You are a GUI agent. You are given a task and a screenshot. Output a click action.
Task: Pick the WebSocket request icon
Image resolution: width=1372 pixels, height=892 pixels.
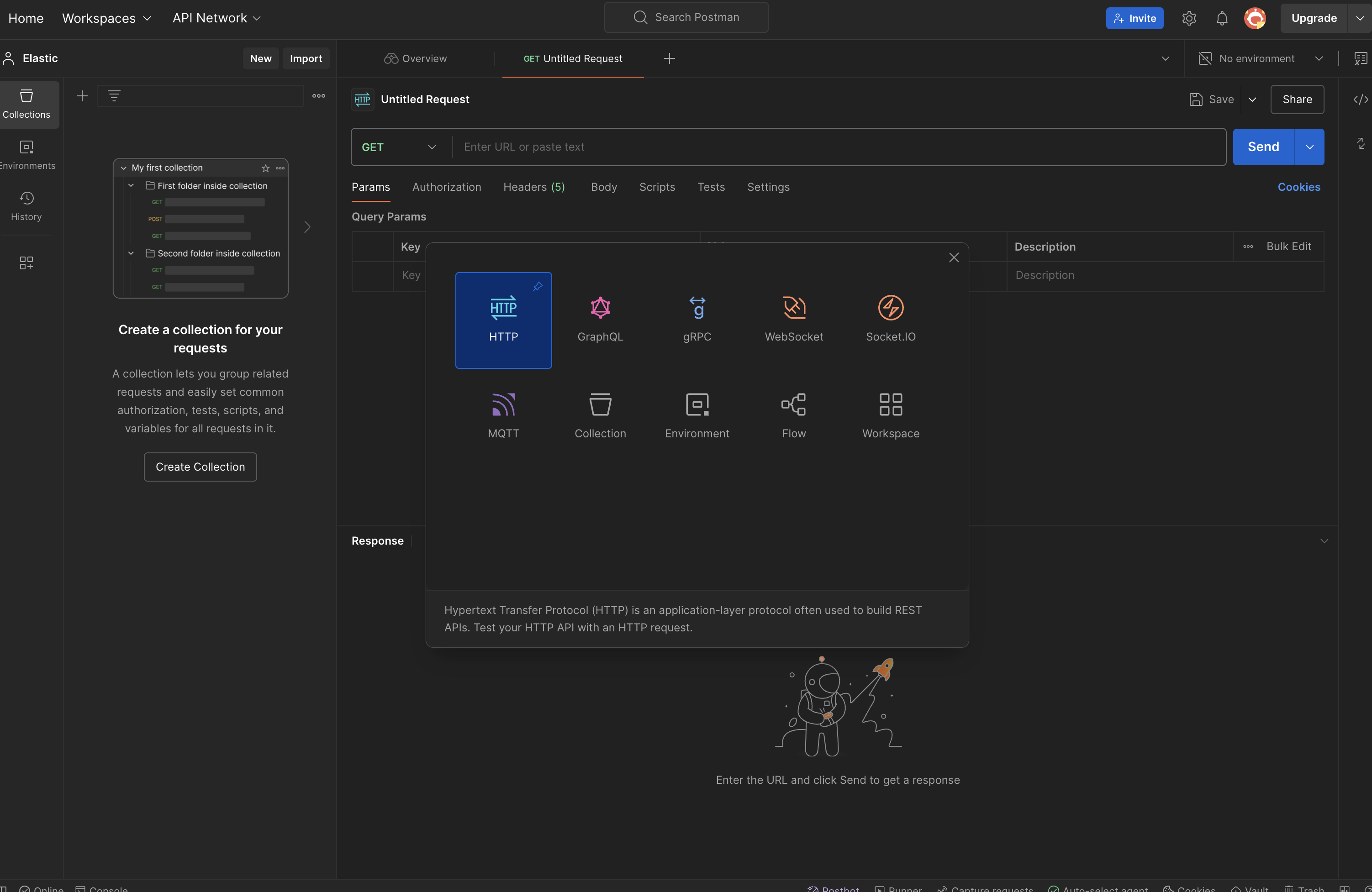point(794,308)
